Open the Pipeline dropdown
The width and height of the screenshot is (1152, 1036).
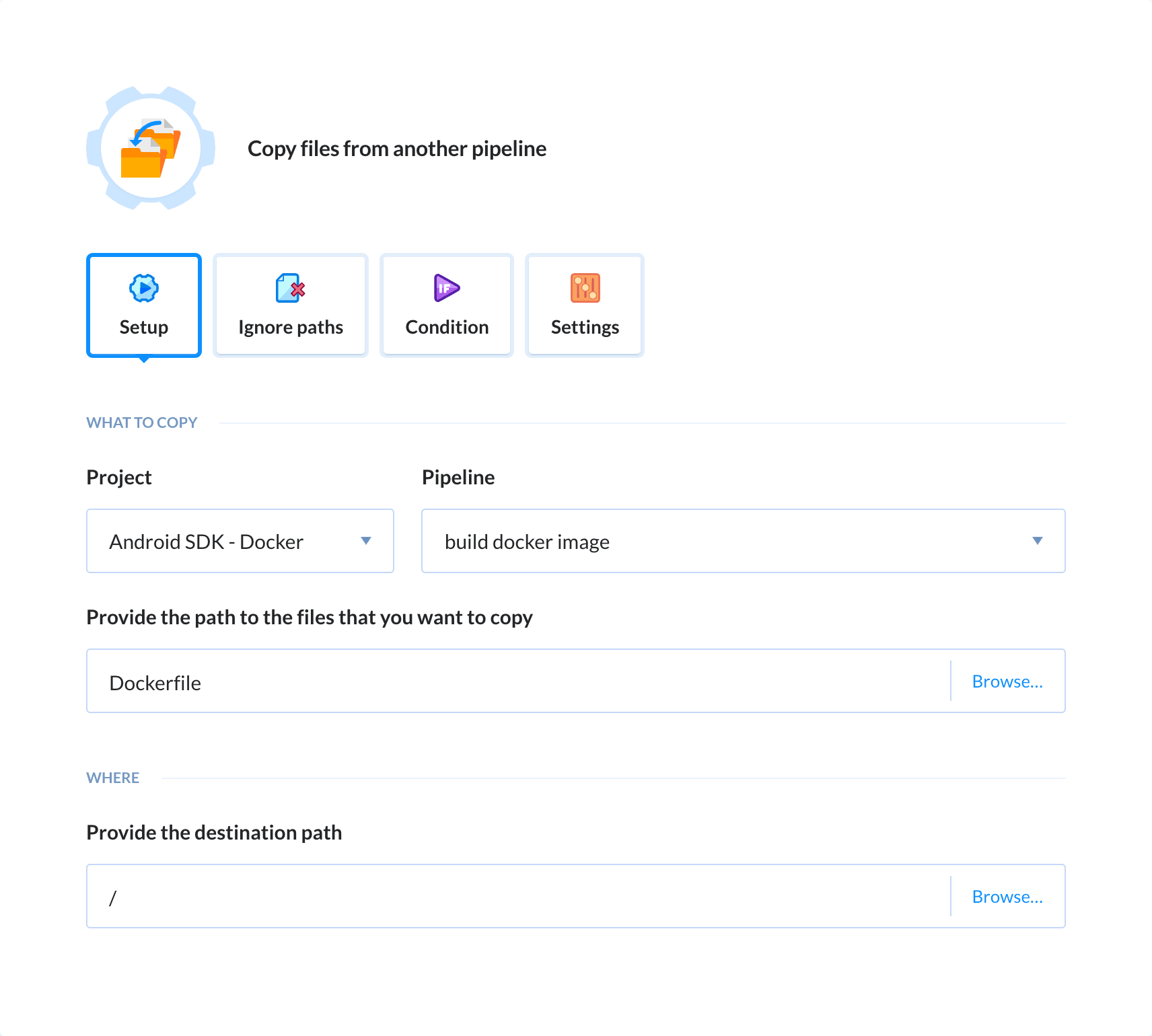[x=743, y=541]
